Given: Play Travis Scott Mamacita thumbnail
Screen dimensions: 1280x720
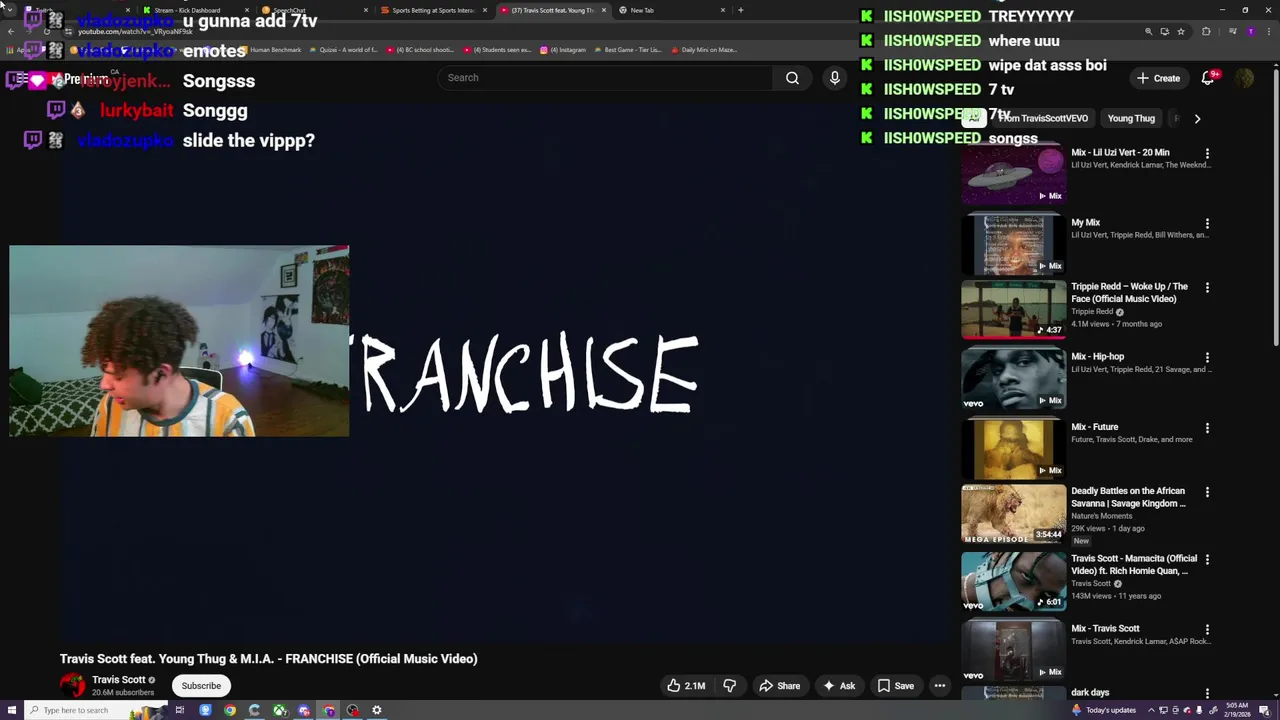Looking at the screenshot, I should 1013,581.
